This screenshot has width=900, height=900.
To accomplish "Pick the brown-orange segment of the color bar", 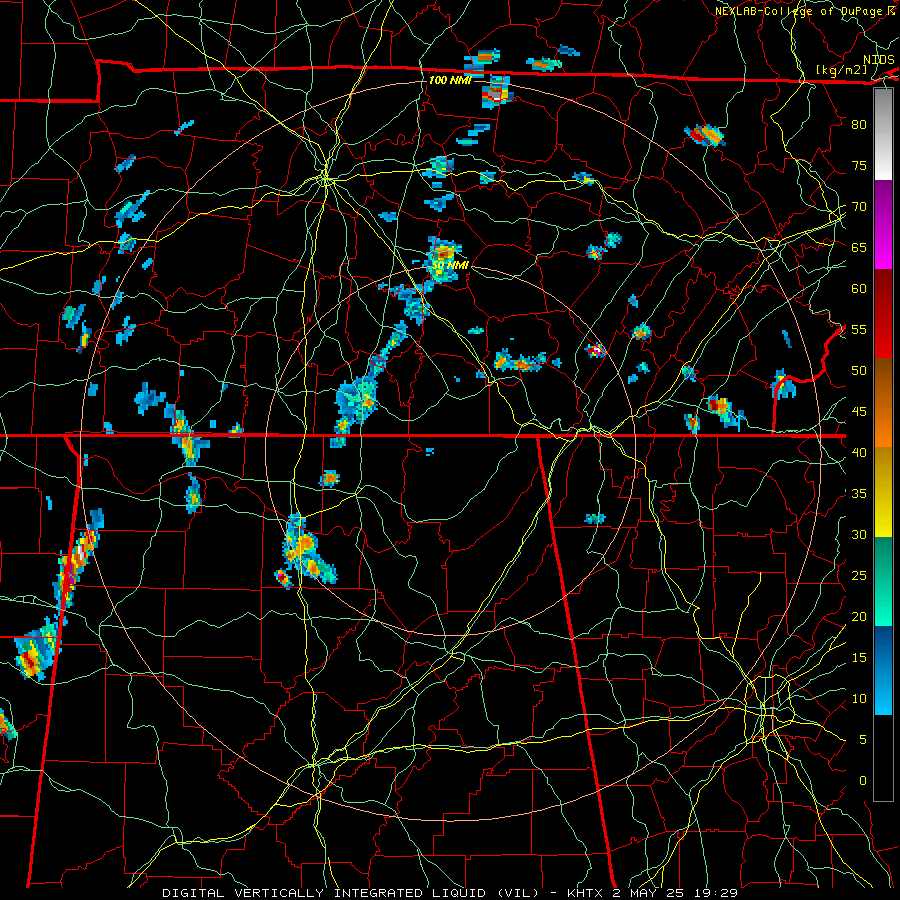I will click(883, 403).
